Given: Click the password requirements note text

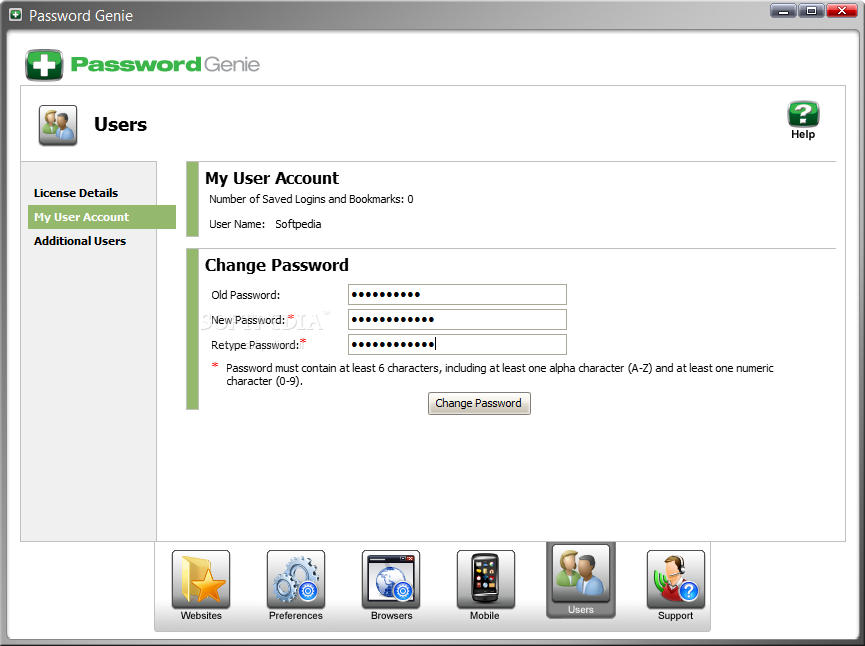Looking at the screenshot, I should [499, 375].
